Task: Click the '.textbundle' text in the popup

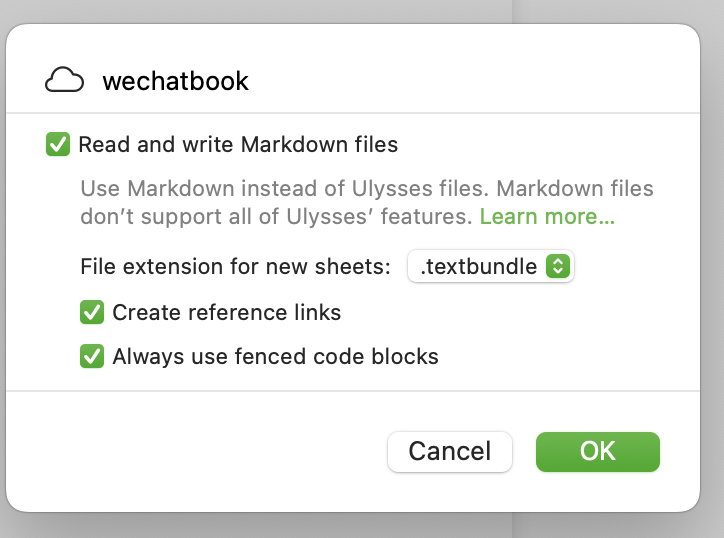Action: (x=478, y=267)
